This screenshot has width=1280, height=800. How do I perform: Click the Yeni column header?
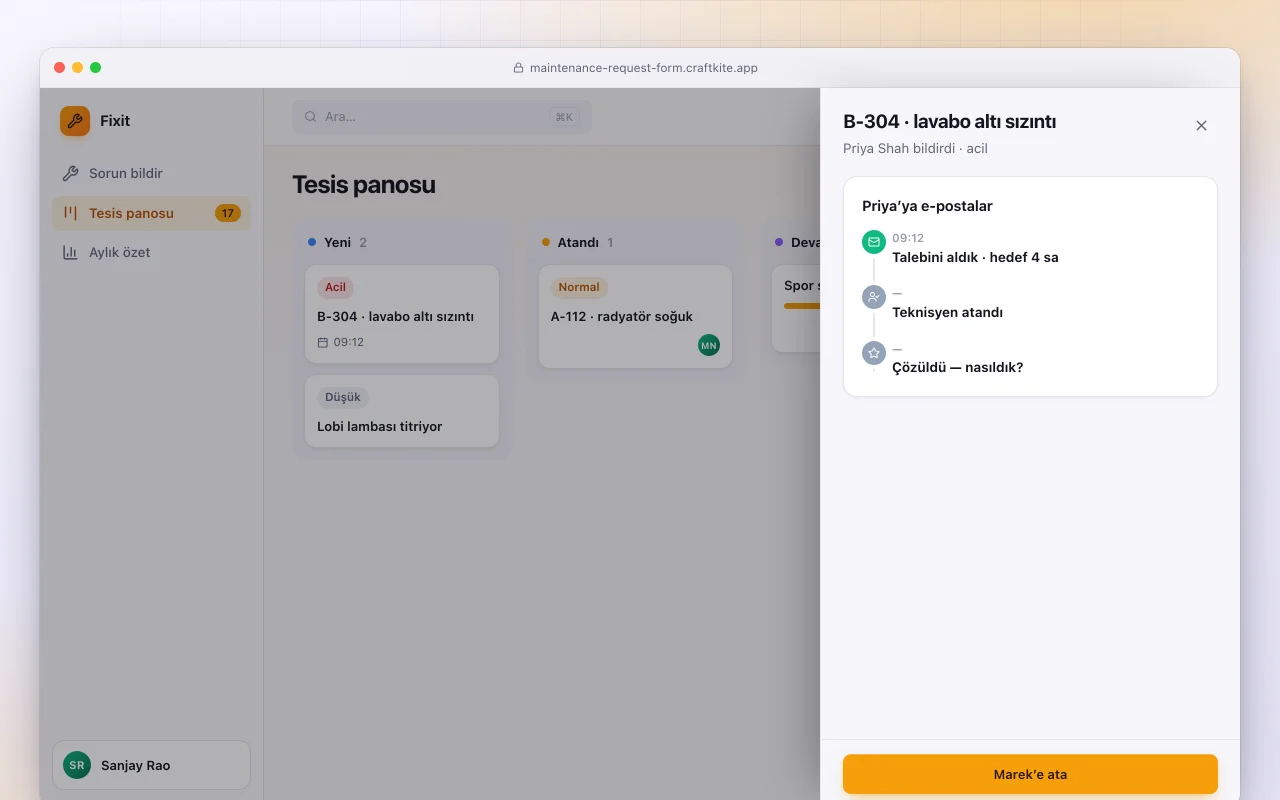click(338, 242)
